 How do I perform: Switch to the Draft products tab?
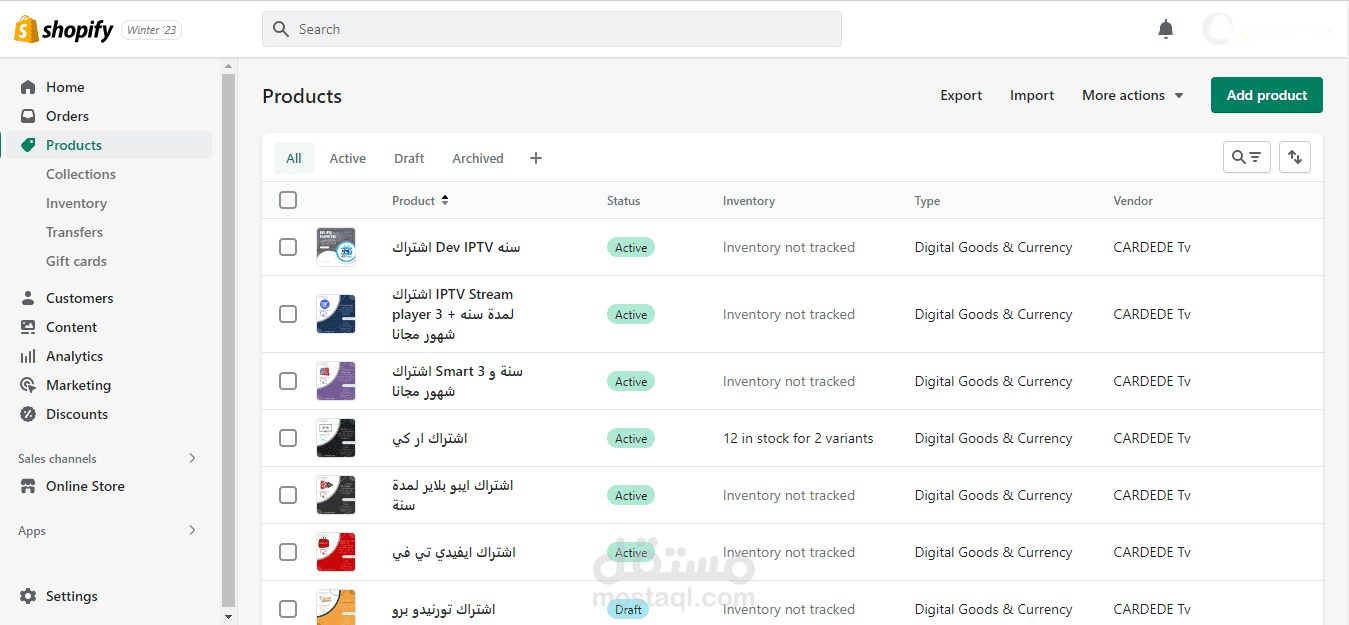coord(409,157)
